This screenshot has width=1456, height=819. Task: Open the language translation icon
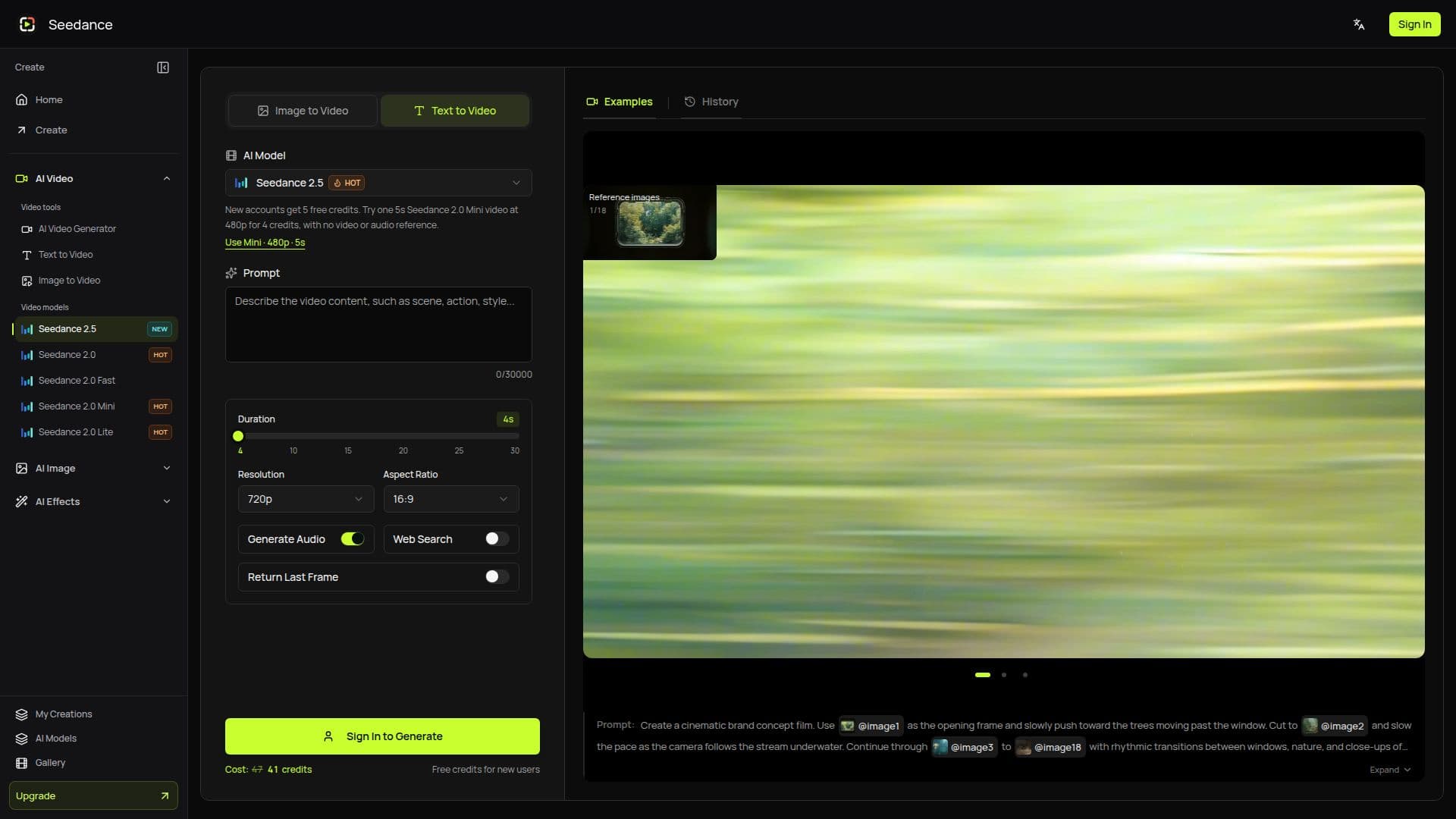coord(1359,24)
